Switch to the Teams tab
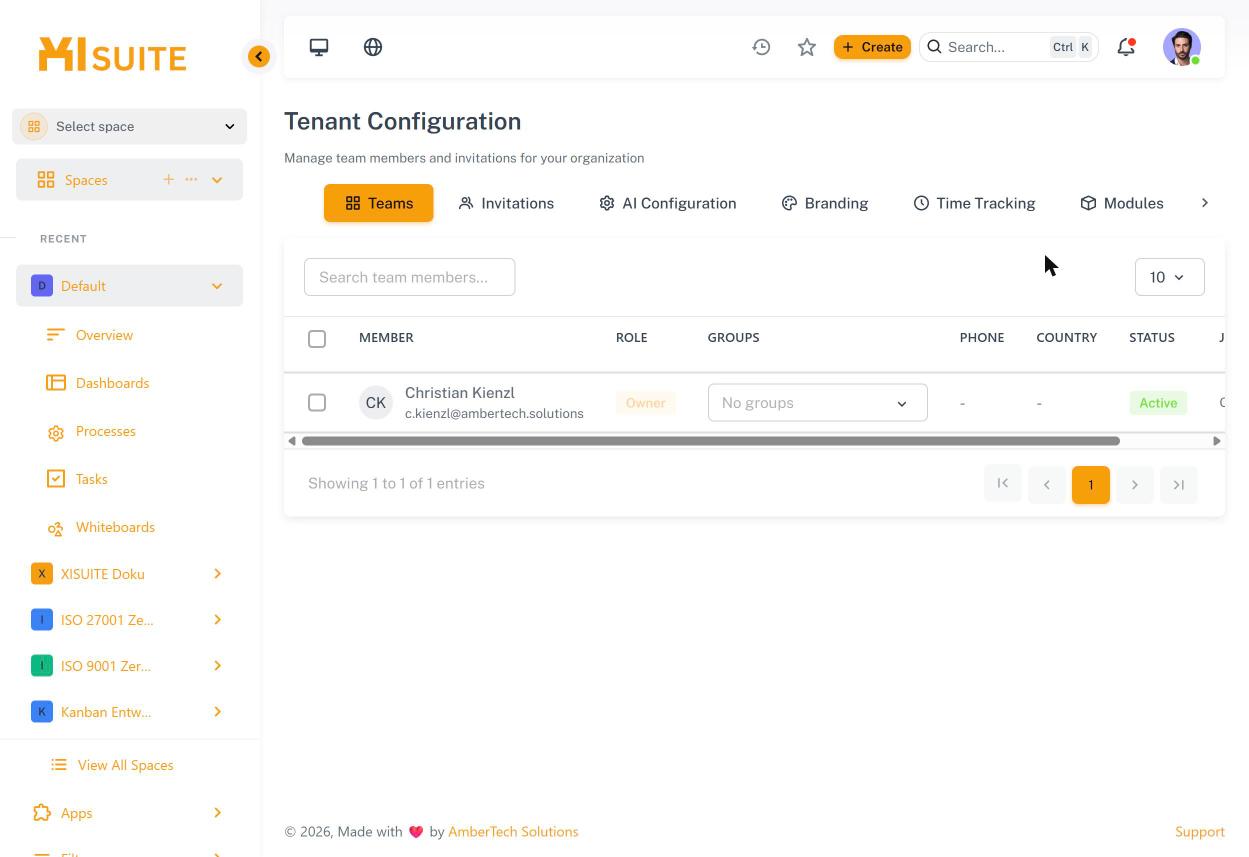 (379, 203)
